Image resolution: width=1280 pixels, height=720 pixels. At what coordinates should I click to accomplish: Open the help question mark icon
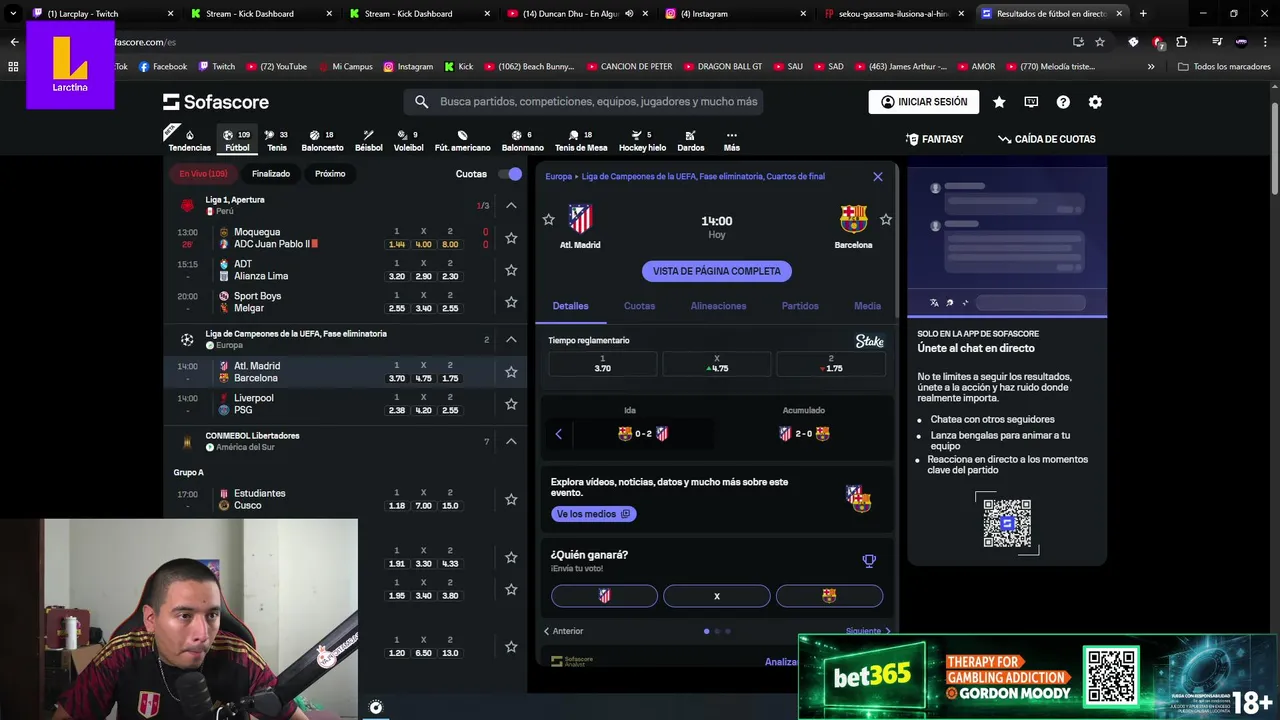tap(1063, 102)
